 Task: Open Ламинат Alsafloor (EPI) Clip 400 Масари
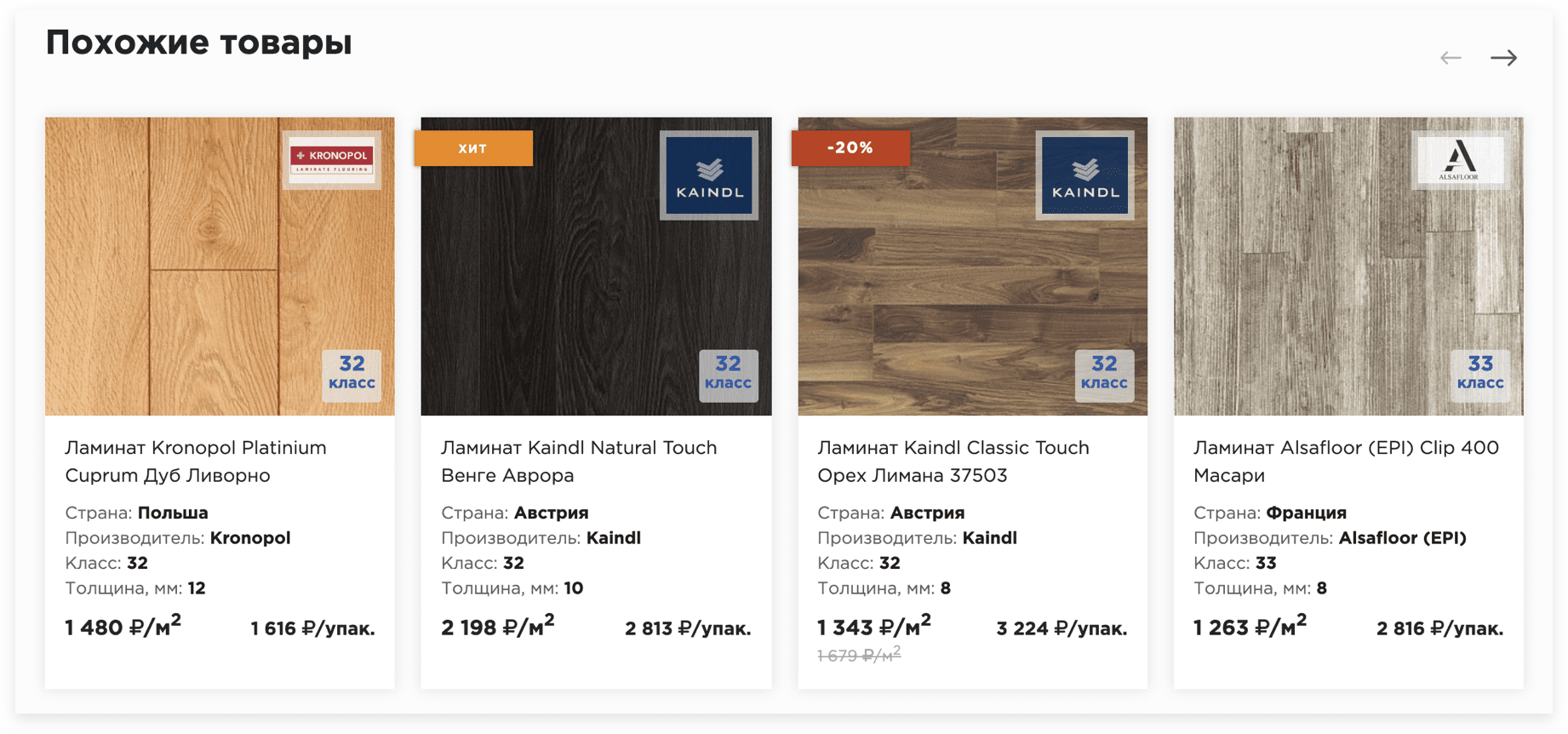[x=1346, y=461]
